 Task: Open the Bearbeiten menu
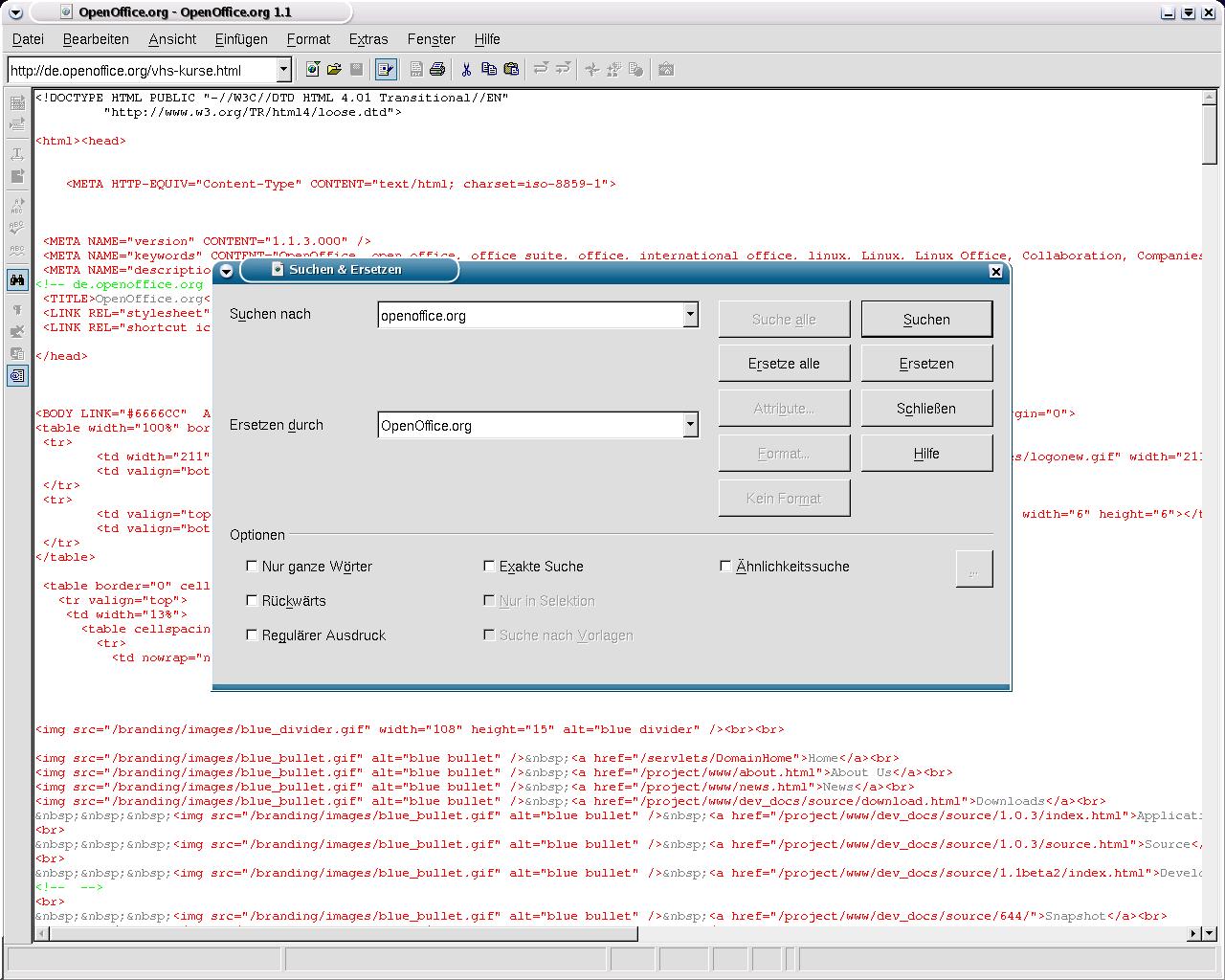[x=96, y=39]
